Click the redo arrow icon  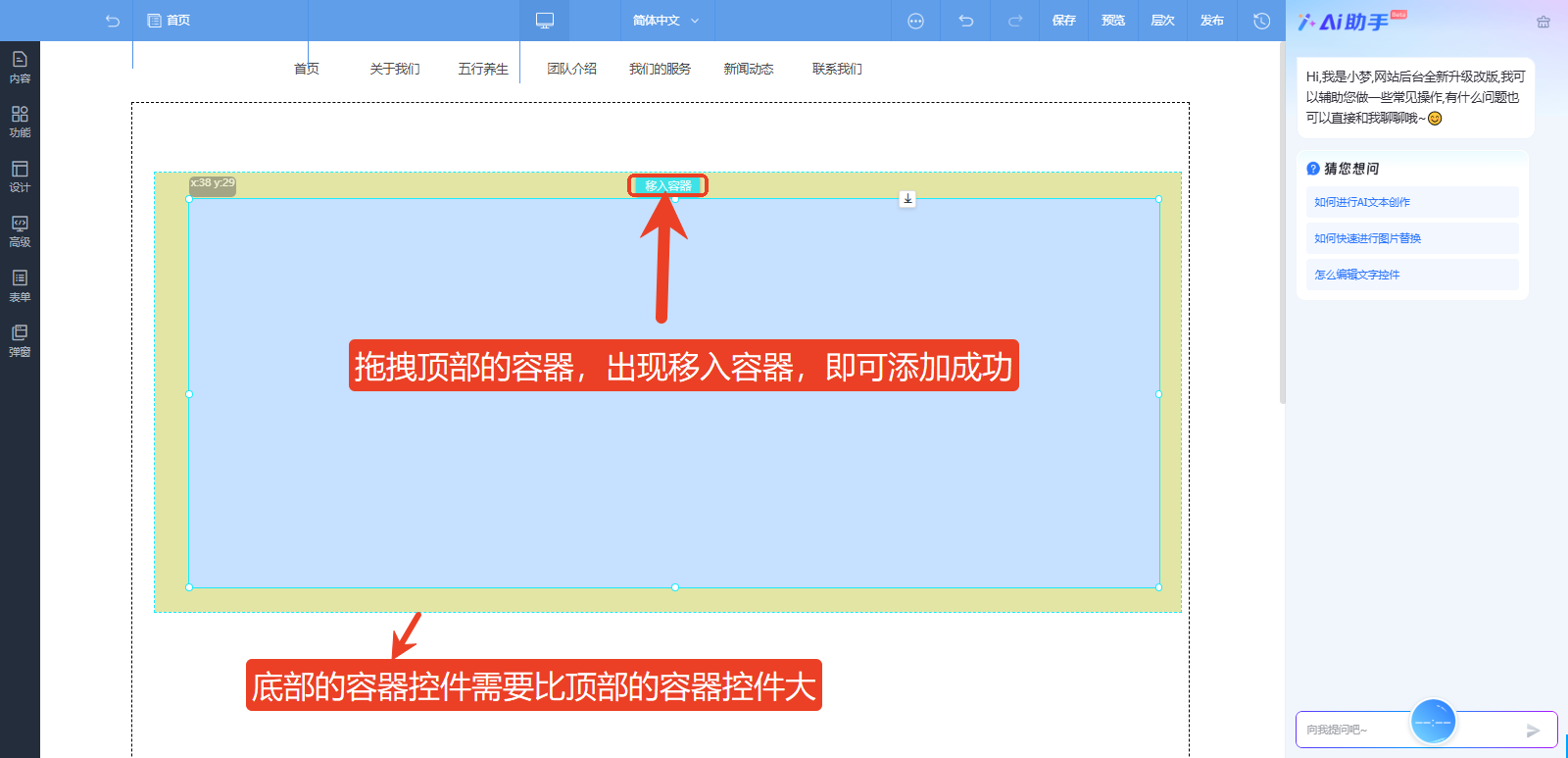[x=1015, y=21]
